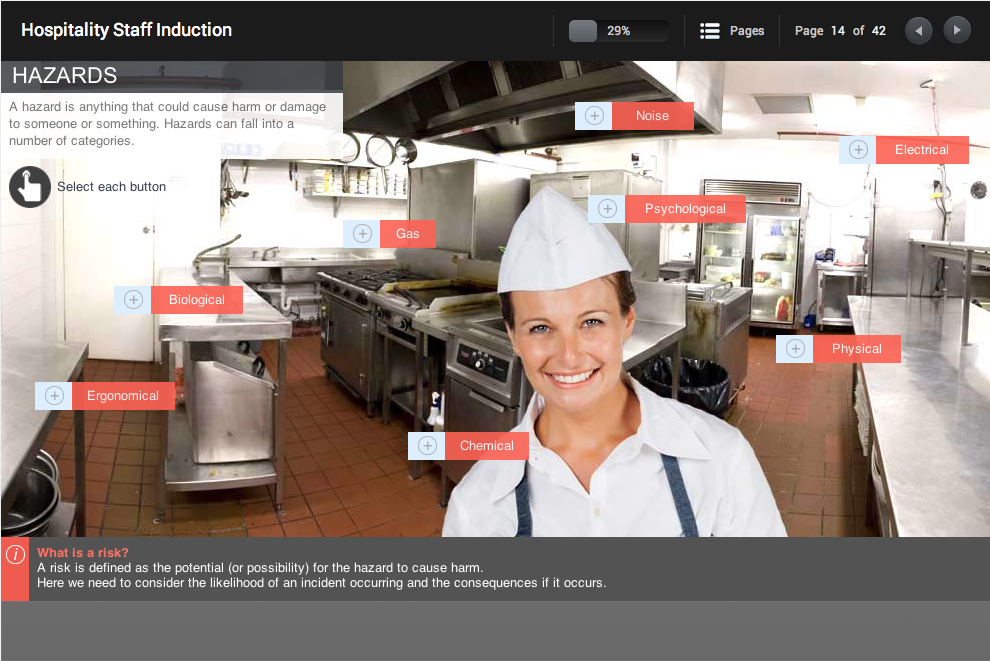This screenshot has height=661, width=990.
Task: Open the Electrical hazard label
Action: coord(922,150)
